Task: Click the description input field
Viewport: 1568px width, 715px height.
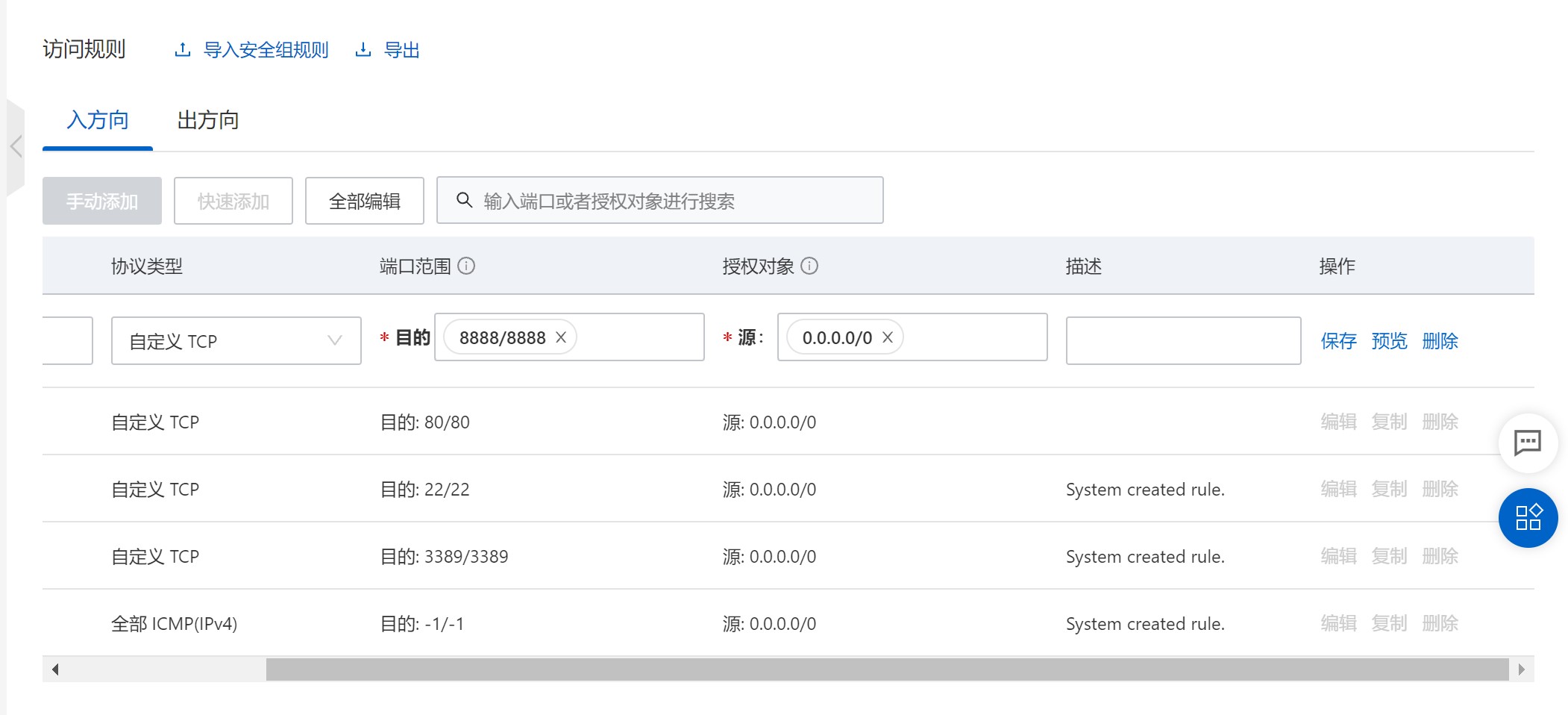Action: coord(1184,341)
